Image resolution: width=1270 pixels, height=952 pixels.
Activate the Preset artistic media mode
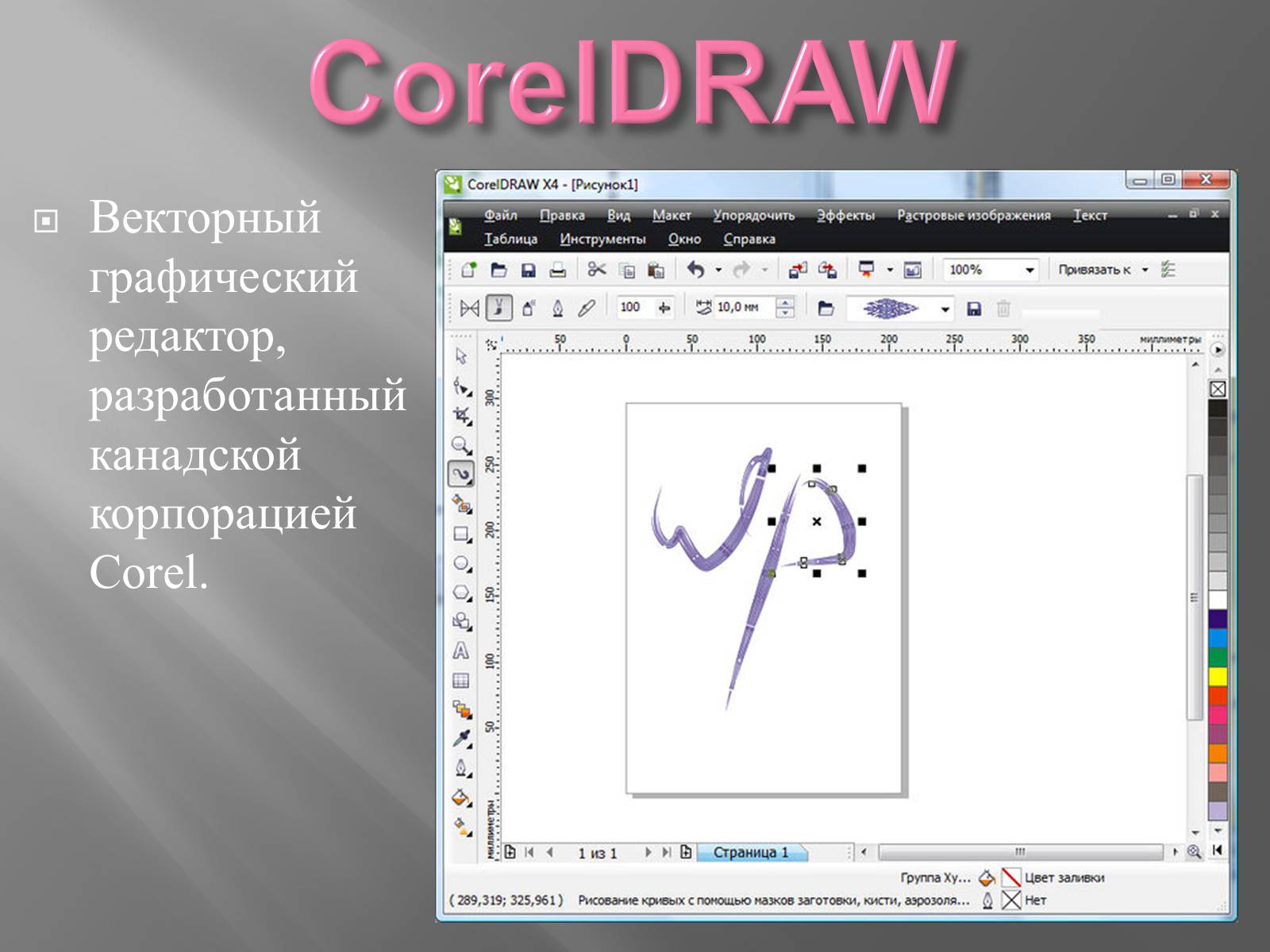pyautogui.click(x=469, y=308)
